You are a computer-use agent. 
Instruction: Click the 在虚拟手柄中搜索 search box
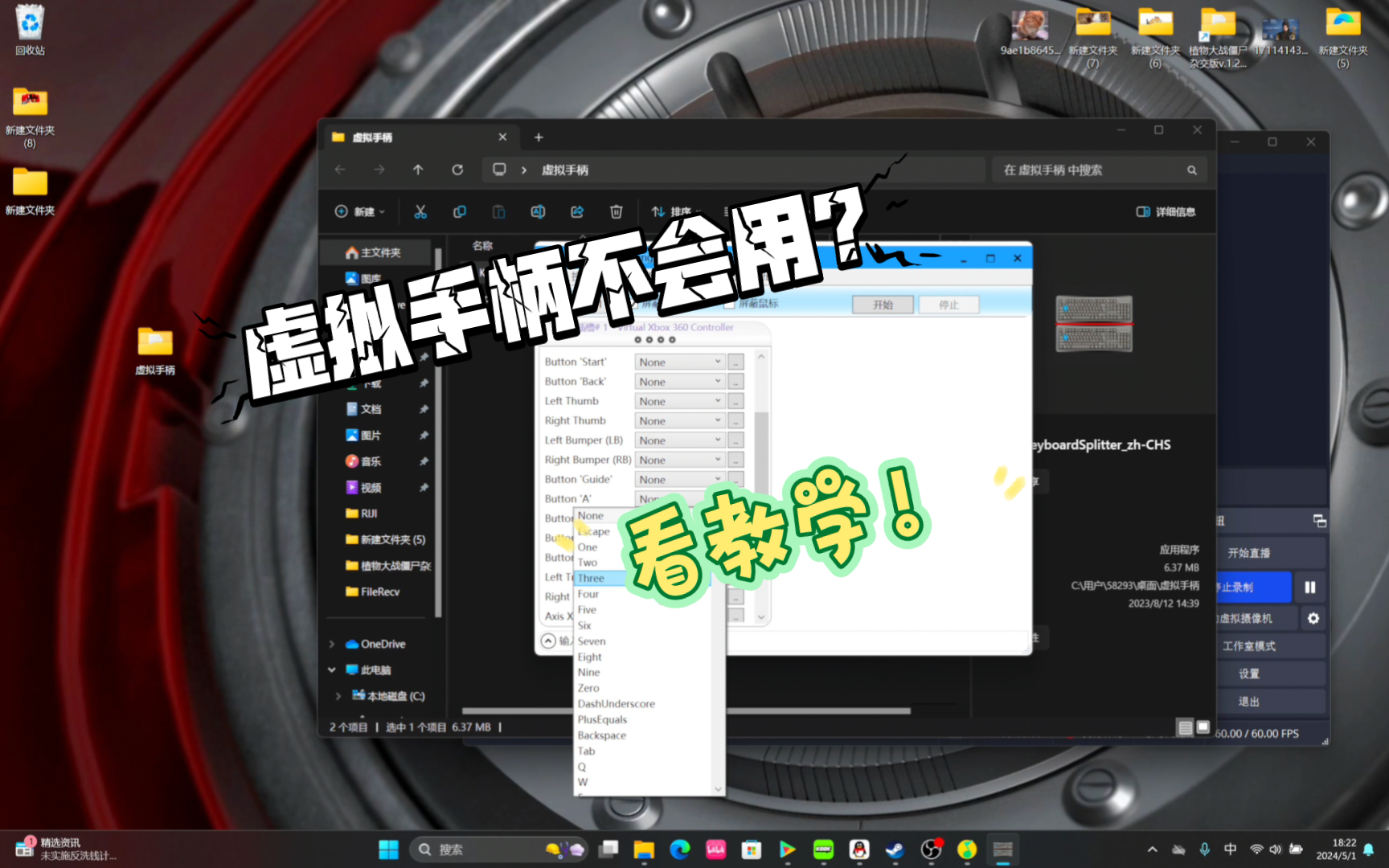(x=1093, y=170)
